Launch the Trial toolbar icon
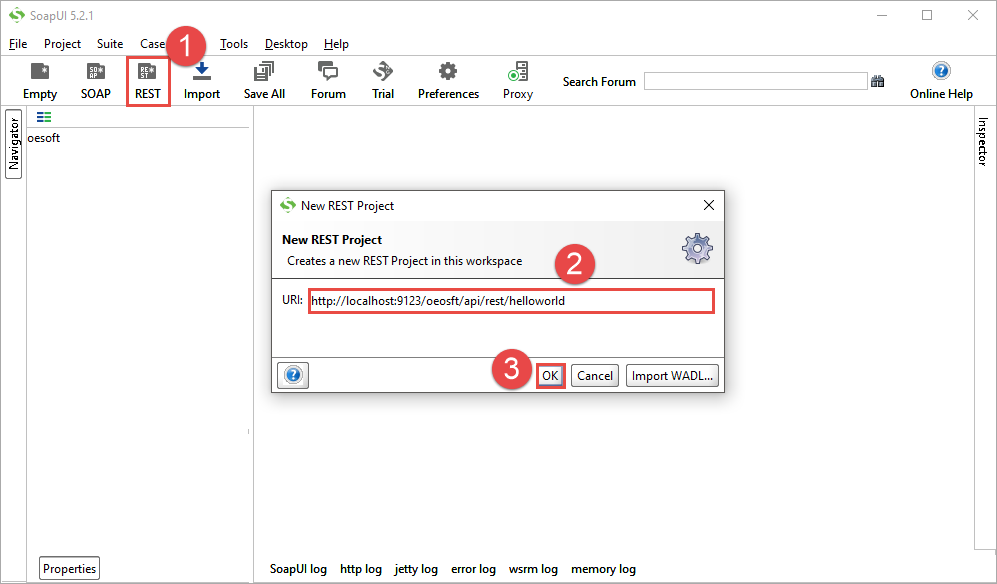Image resolution: width=997 pixels, height=584 pixels. click(383, 81)
